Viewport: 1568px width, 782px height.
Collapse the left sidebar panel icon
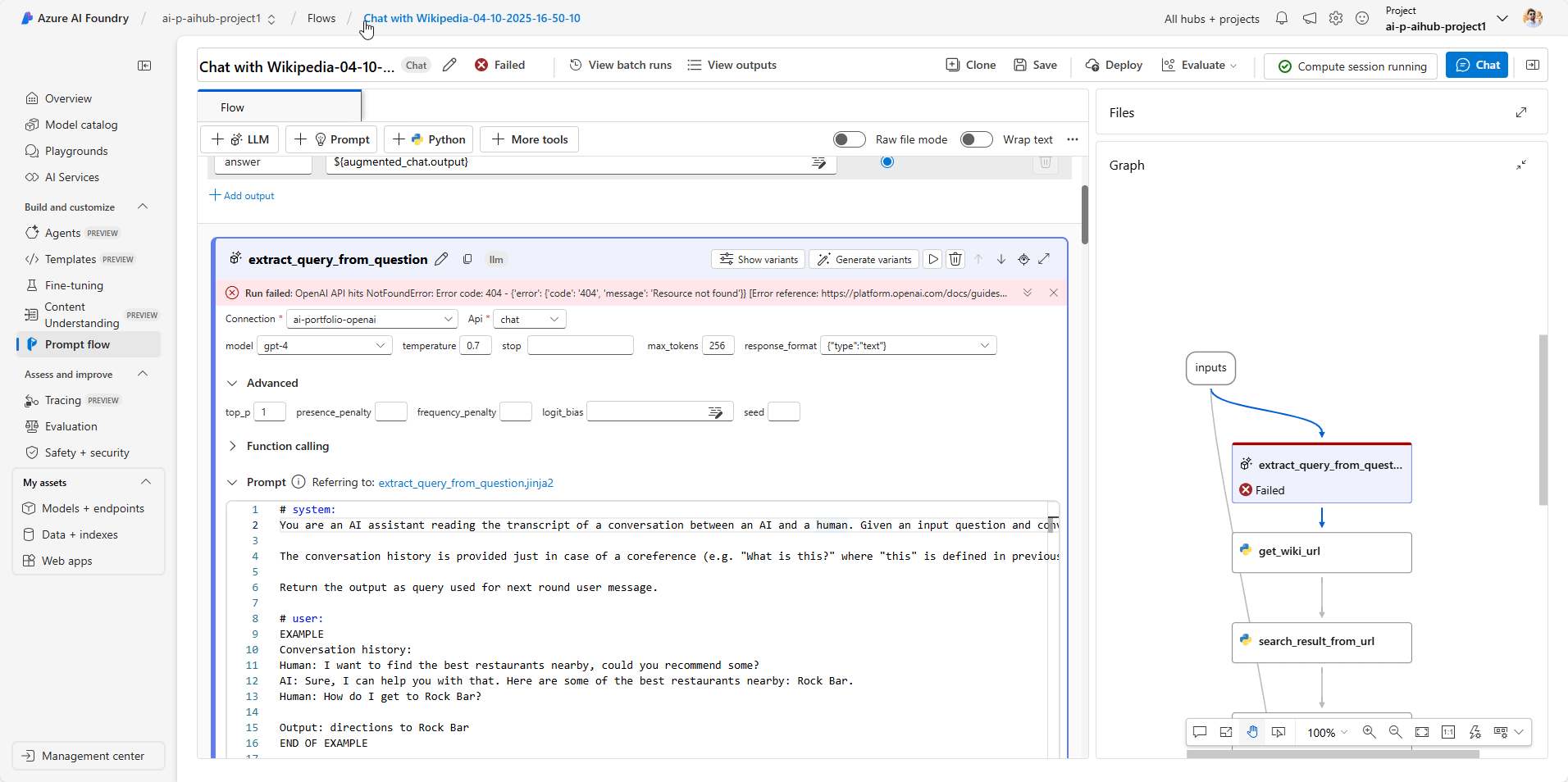[144, 66]
